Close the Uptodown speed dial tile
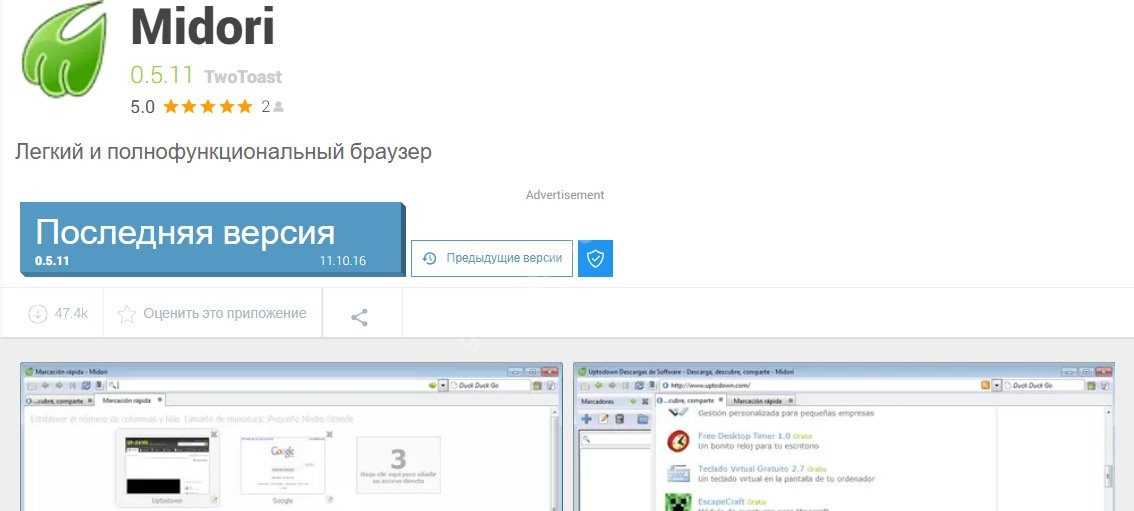 tap(214, 433)
